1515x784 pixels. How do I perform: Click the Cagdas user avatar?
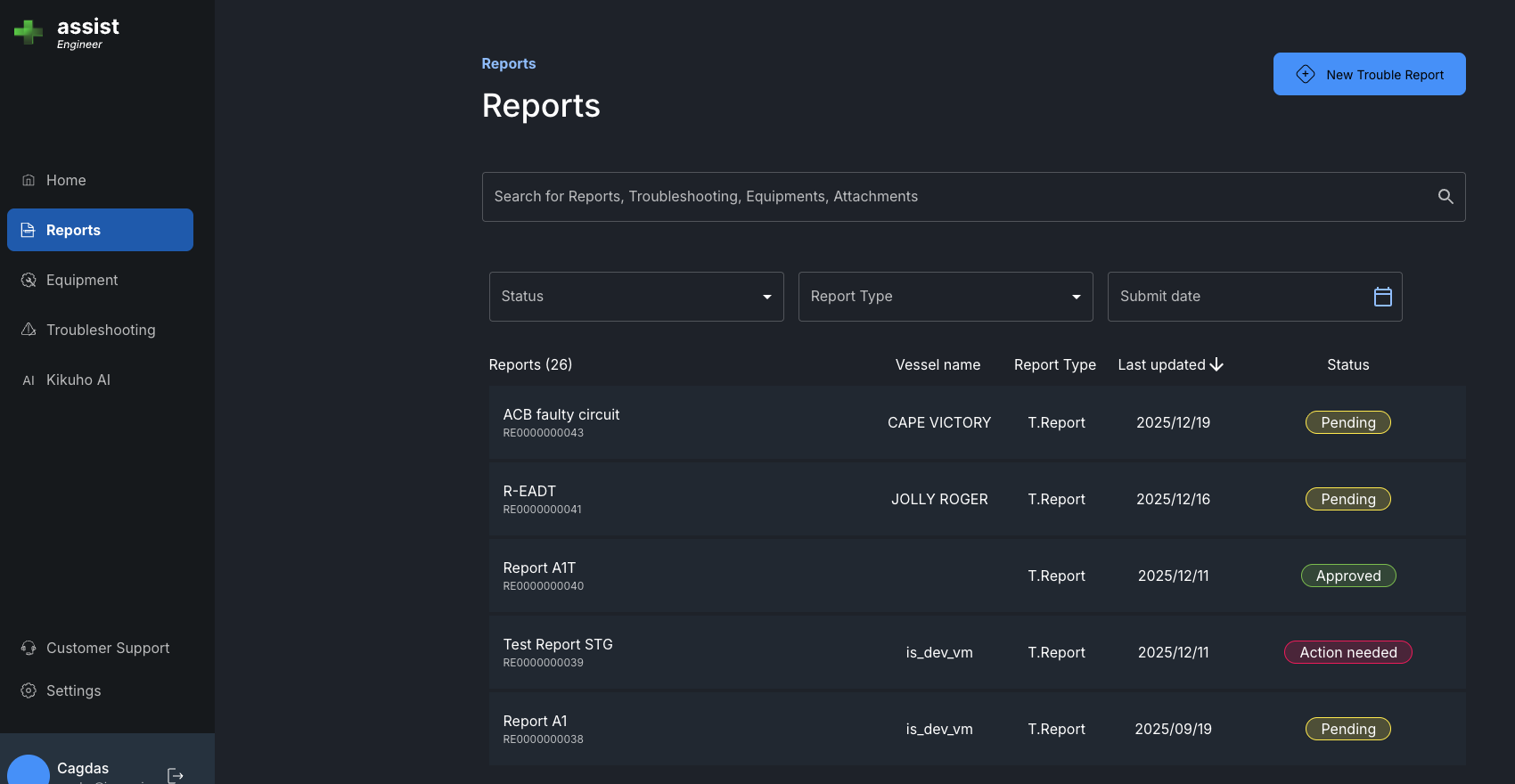29,770
